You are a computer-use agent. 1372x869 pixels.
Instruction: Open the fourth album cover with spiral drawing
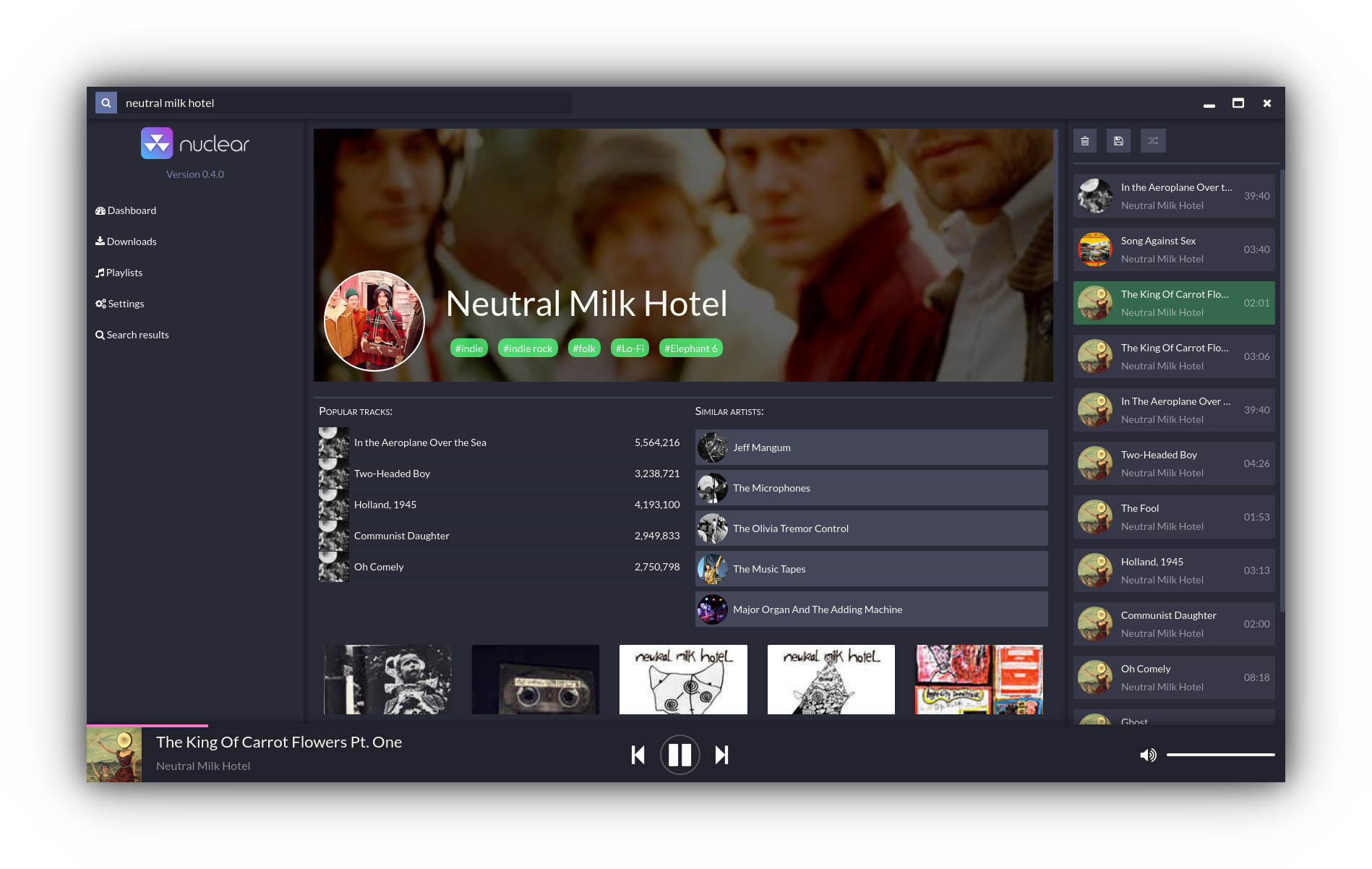click(x=831, y=680)
